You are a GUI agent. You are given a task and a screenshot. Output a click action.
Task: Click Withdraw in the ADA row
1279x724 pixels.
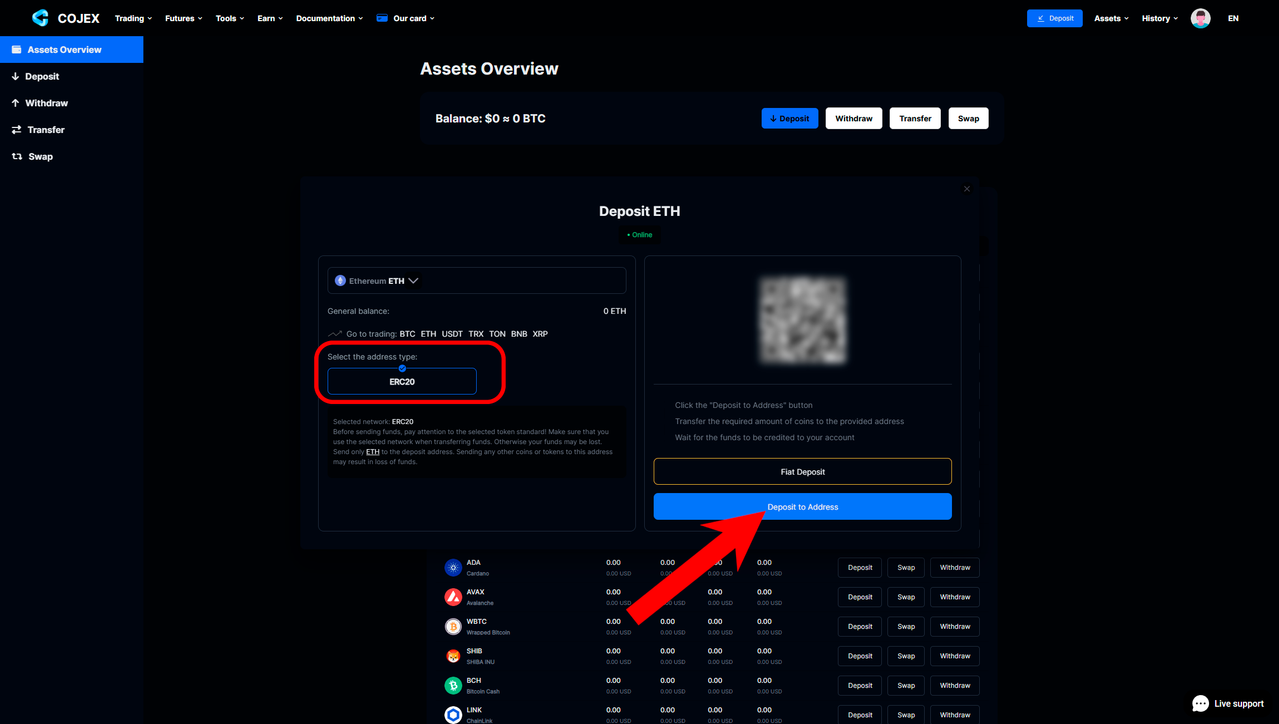coord(955,567)
